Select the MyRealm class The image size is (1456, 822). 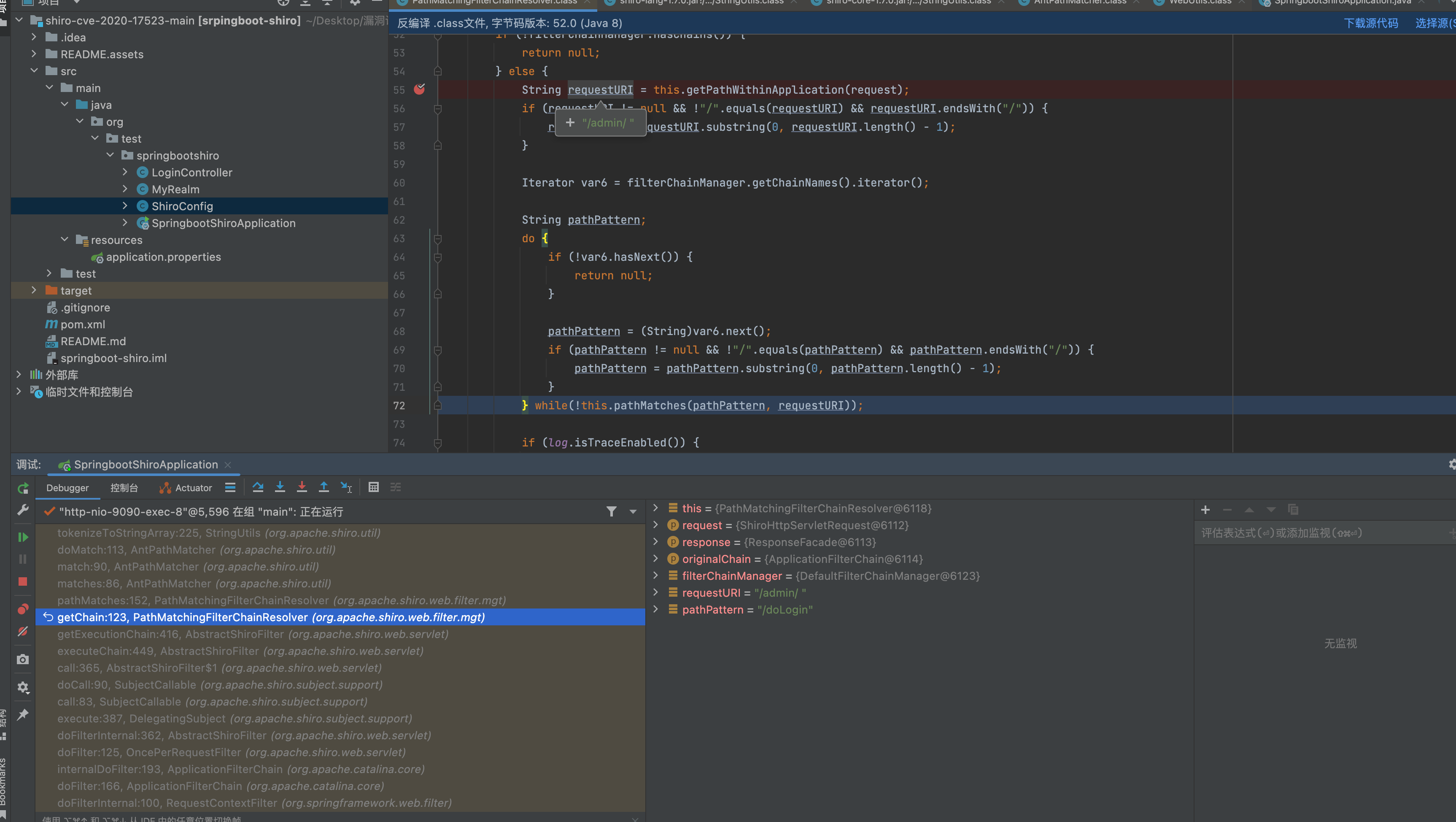tap(175, 189)
